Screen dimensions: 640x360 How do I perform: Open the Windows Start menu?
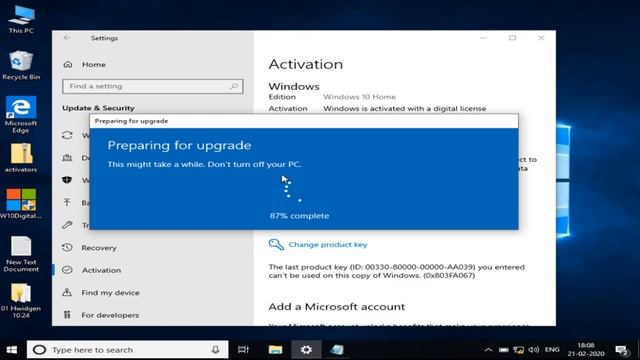tap(12, 350)
